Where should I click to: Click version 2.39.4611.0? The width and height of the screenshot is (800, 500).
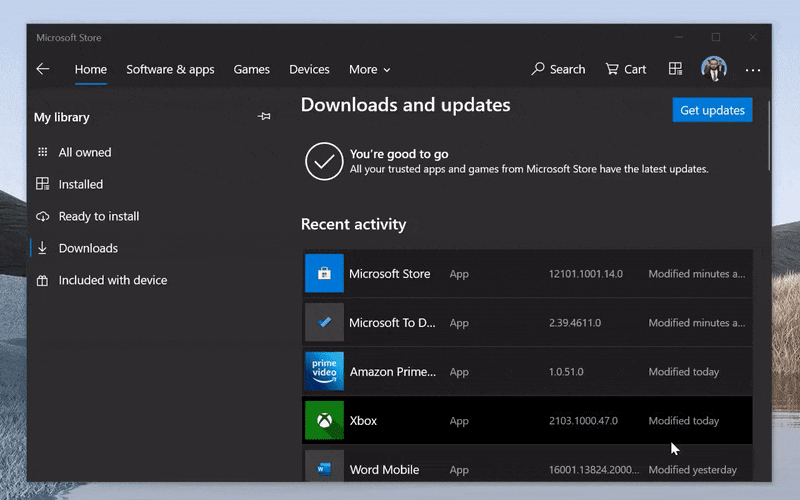(575, 323)
